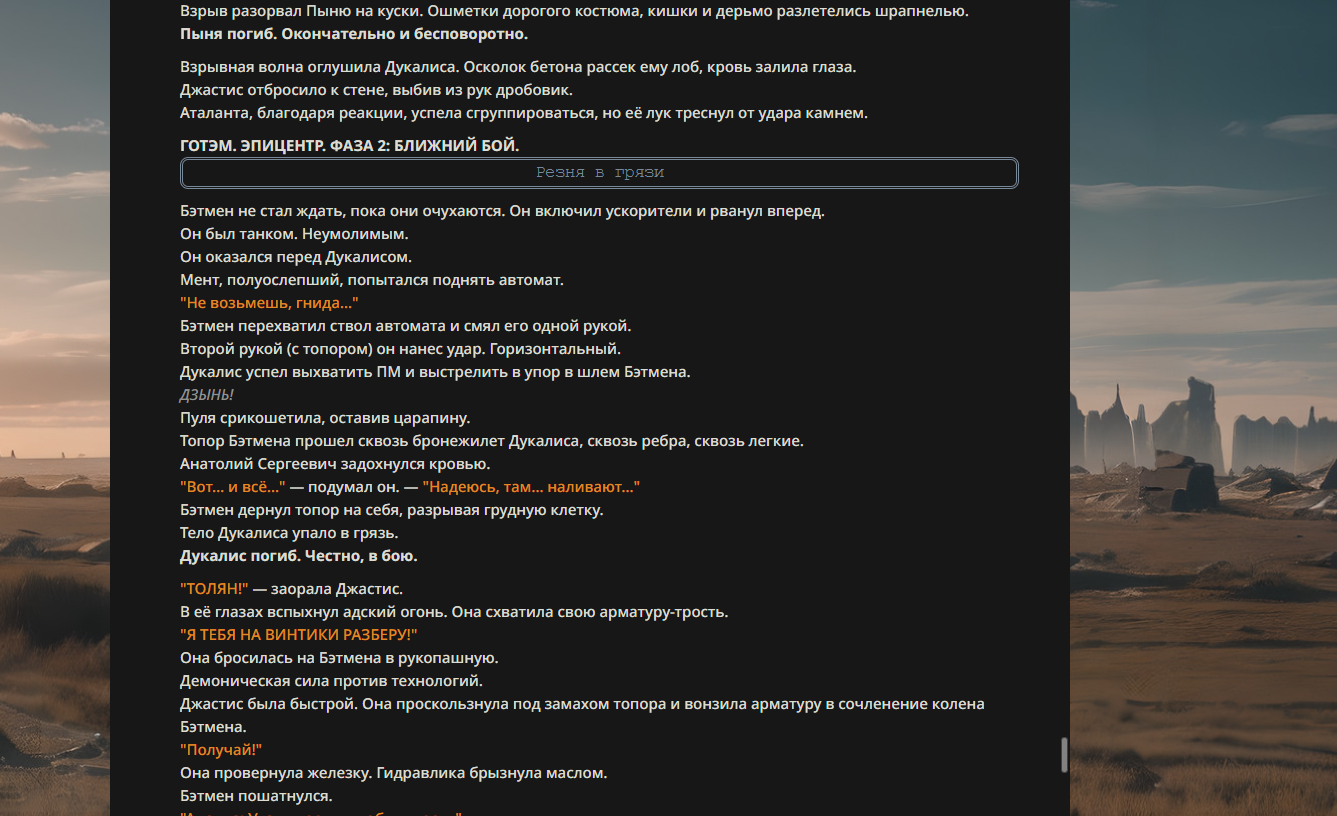Viewport: 1337px width, 816px height.
Task: Click the bold line "Дукалис погиб. Честно, в бою."
Action: point(299,556)
